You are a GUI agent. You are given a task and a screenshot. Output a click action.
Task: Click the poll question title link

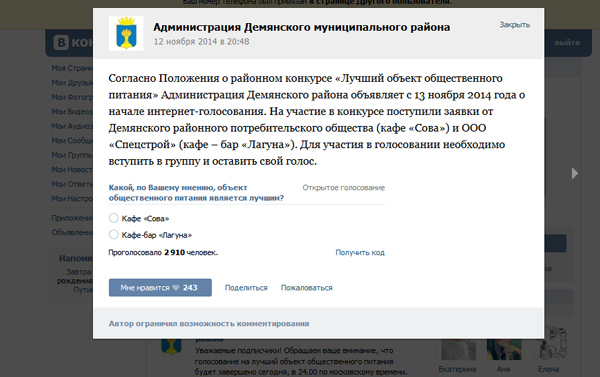[196, 193]
